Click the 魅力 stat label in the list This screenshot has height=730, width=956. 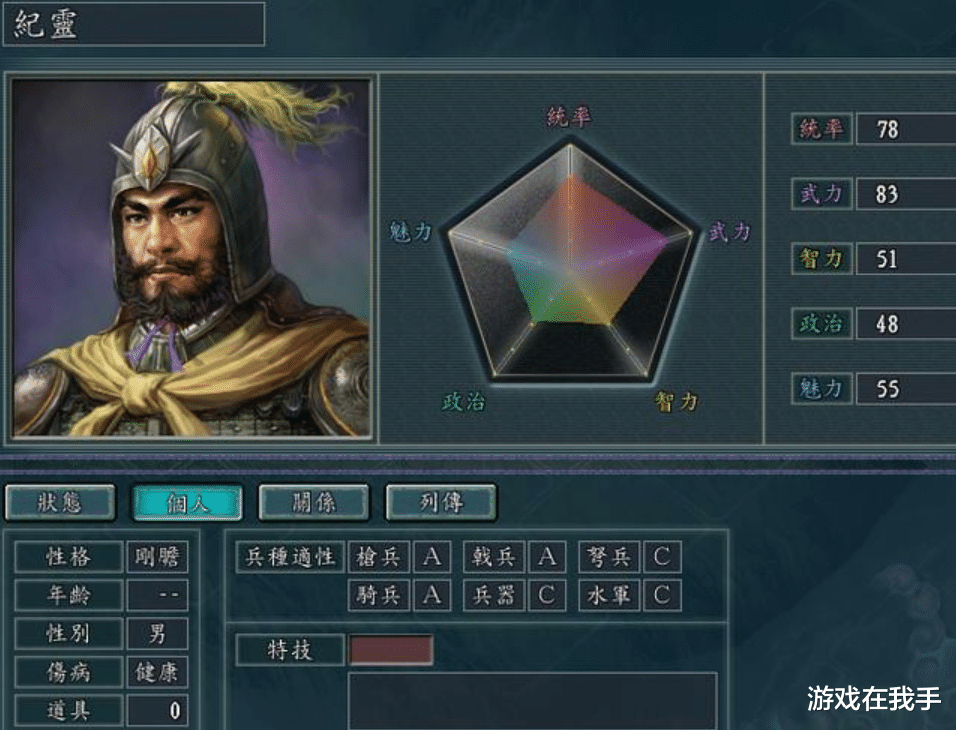click(821, 388)
